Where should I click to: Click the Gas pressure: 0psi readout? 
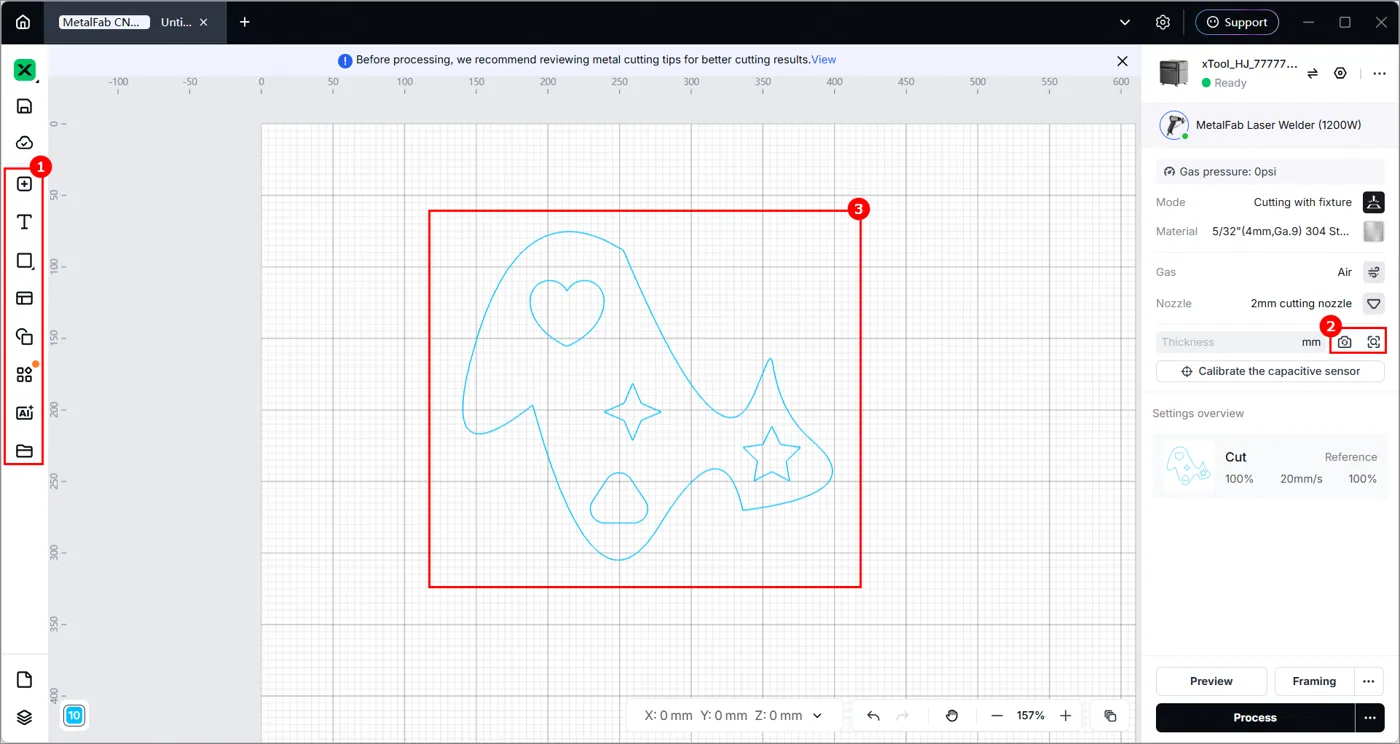[1270, 172]
